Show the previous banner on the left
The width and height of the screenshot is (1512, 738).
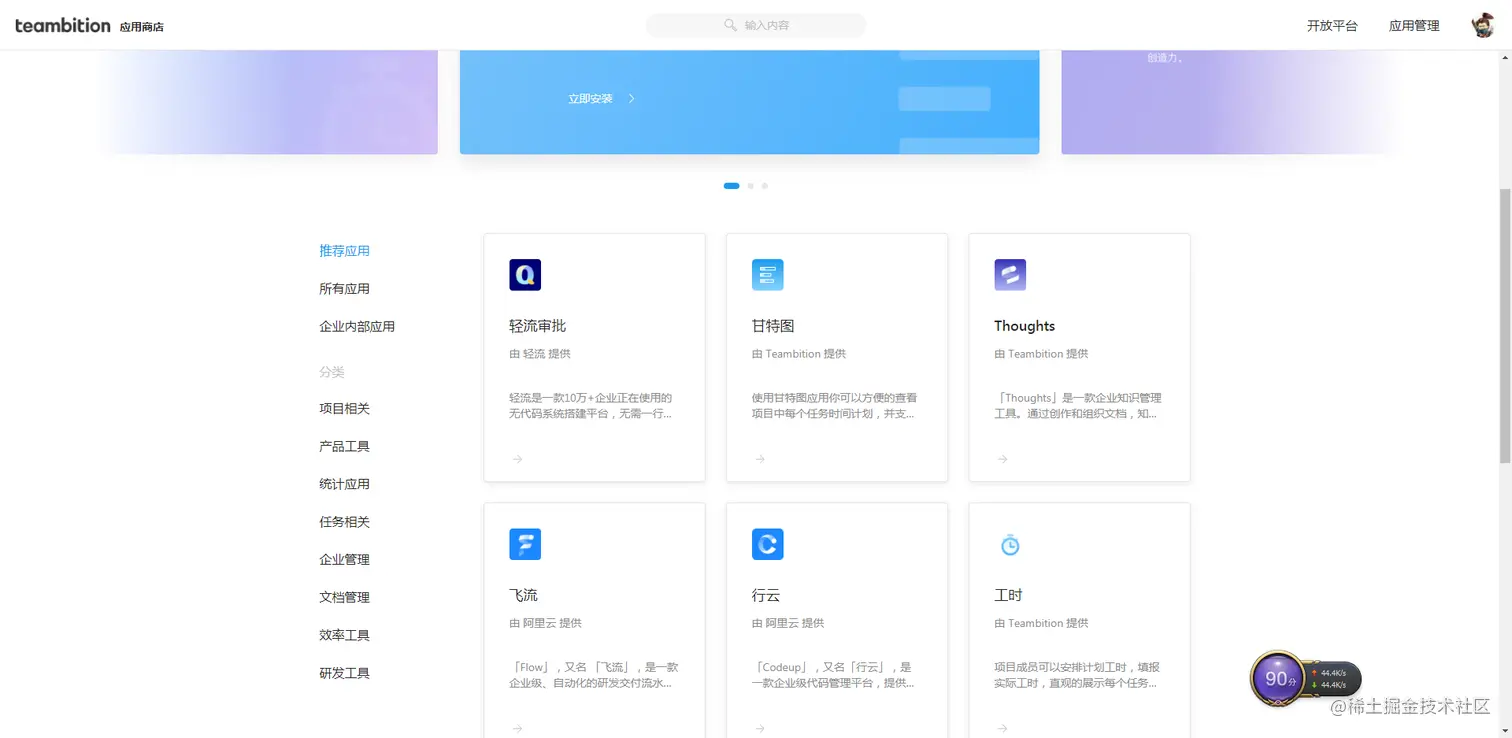tap(268, 102)
